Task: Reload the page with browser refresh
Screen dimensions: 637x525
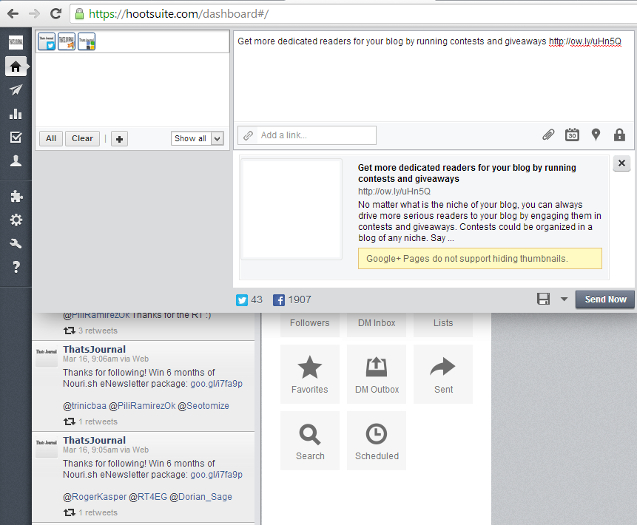Action: [56, 14]
